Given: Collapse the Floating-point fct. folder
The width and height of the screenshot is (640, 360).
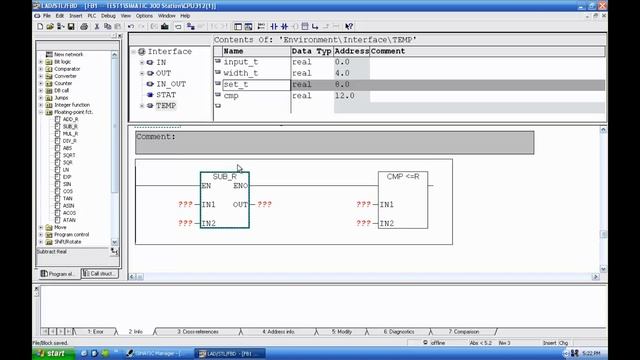Looking at the screenshot, I should coord(41,112).
